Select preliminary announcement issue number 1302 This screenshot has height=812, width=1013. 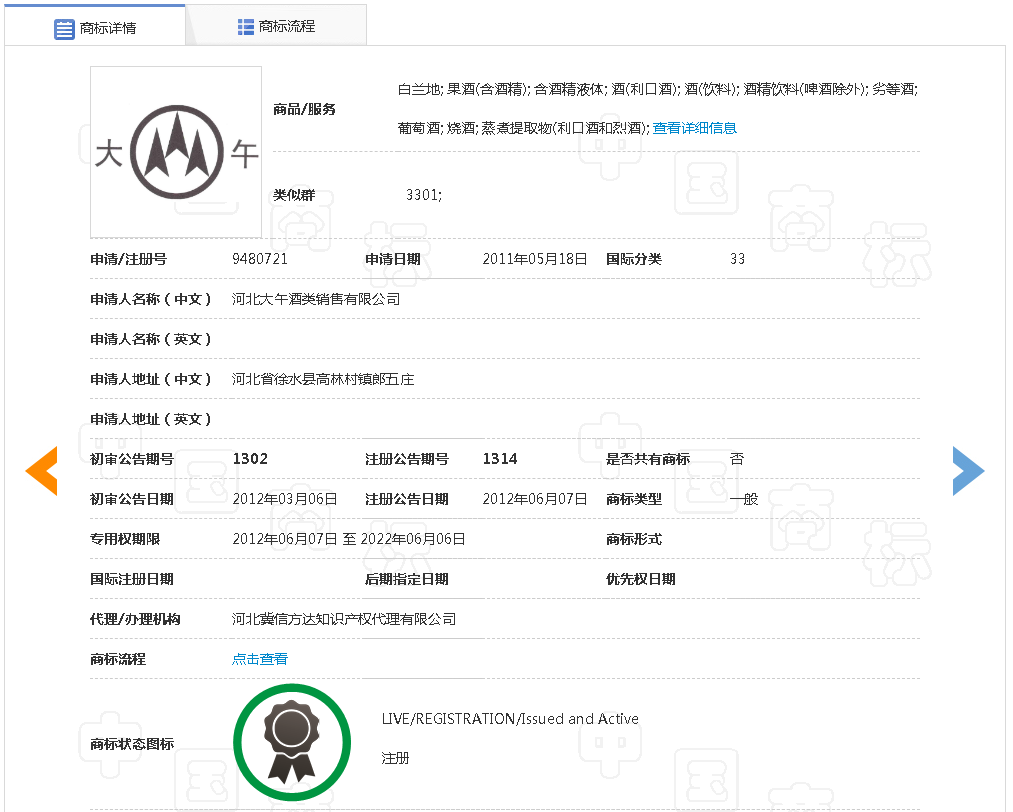tap(250, 459)
